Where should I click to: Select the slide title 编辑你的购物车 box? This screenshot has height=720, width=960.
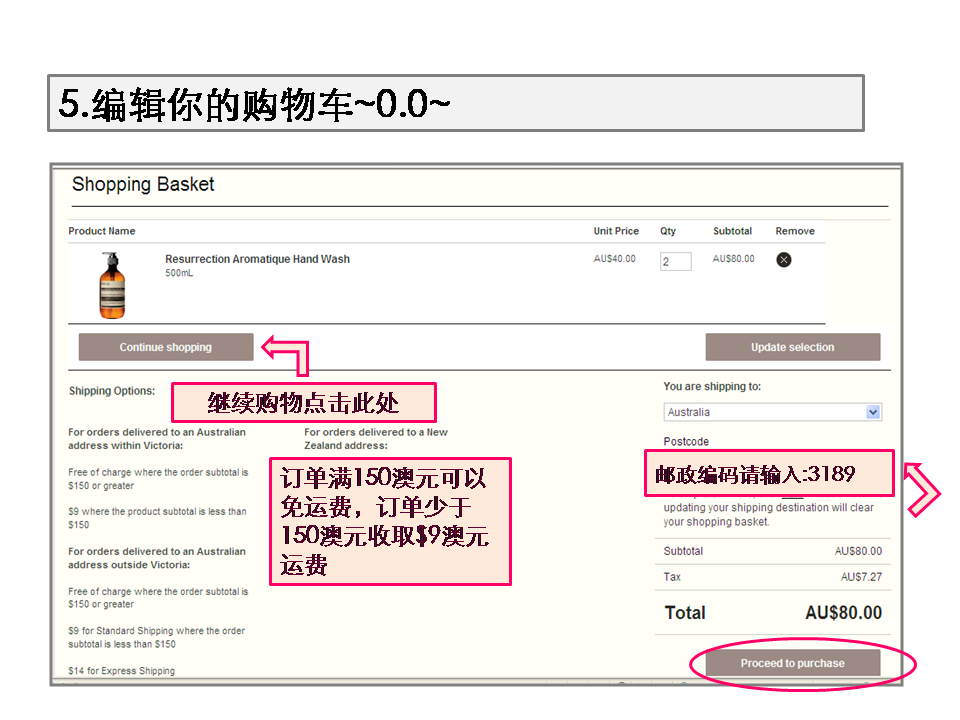pos(455,103)
